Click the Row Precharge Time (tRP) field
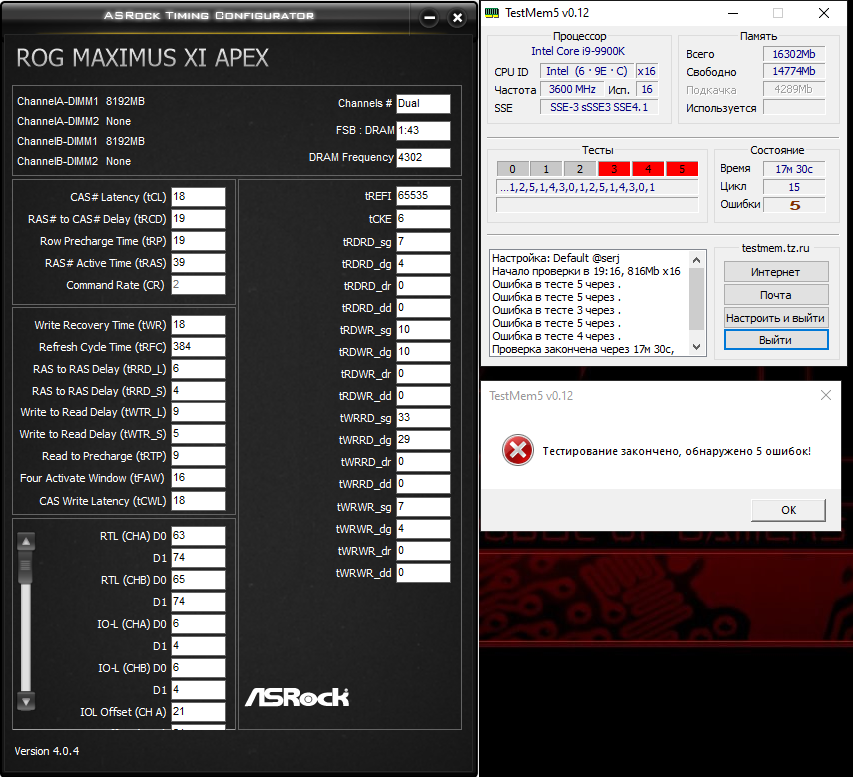853x777 pixels. [198, 240]
